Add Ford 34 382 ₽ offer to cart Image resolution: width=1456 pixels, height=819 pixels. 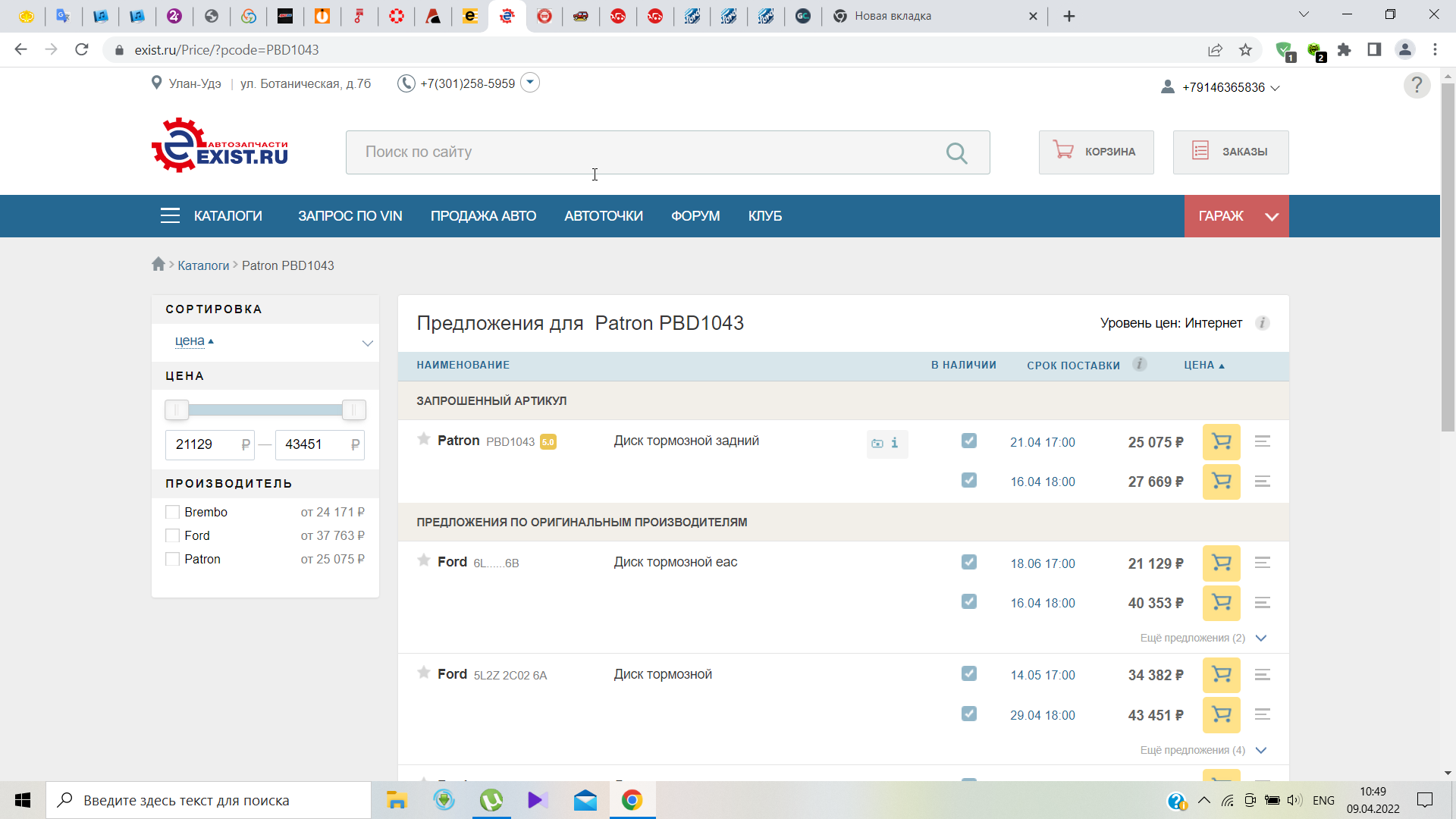coord(1221,675)
